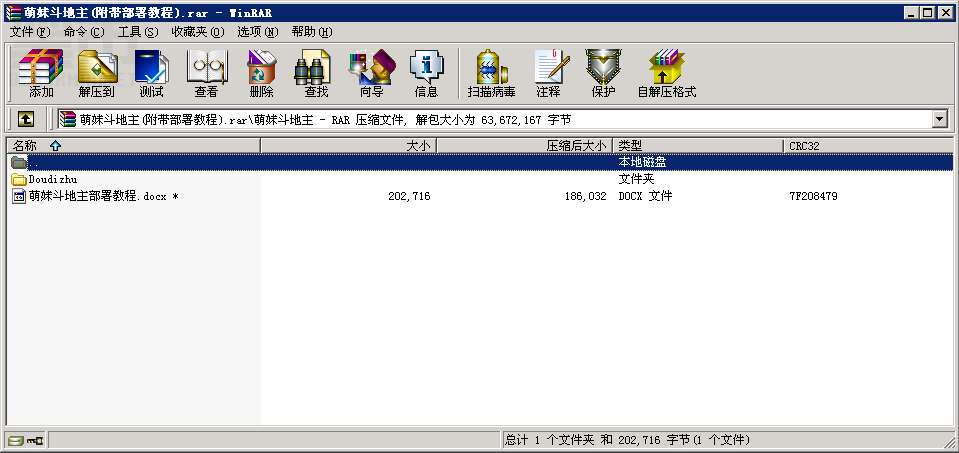The width and height of the screenshot is (959, 453).
Task: Close the WinRAR window
Action: (x=945, y=12)
